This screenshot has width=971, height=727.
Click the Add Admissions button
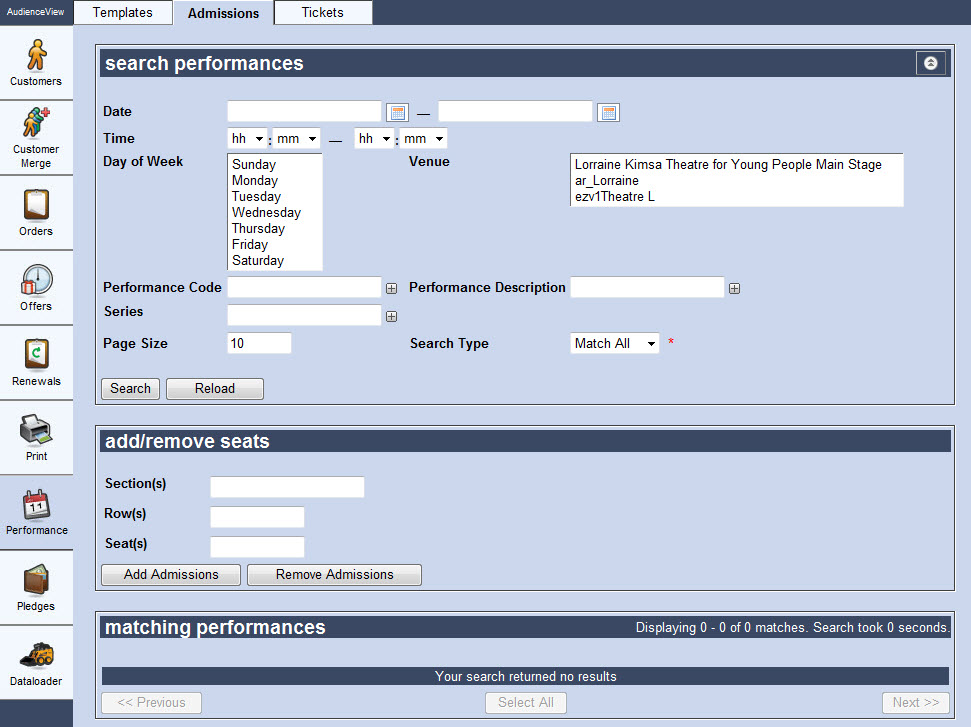[x=171, y=575]
